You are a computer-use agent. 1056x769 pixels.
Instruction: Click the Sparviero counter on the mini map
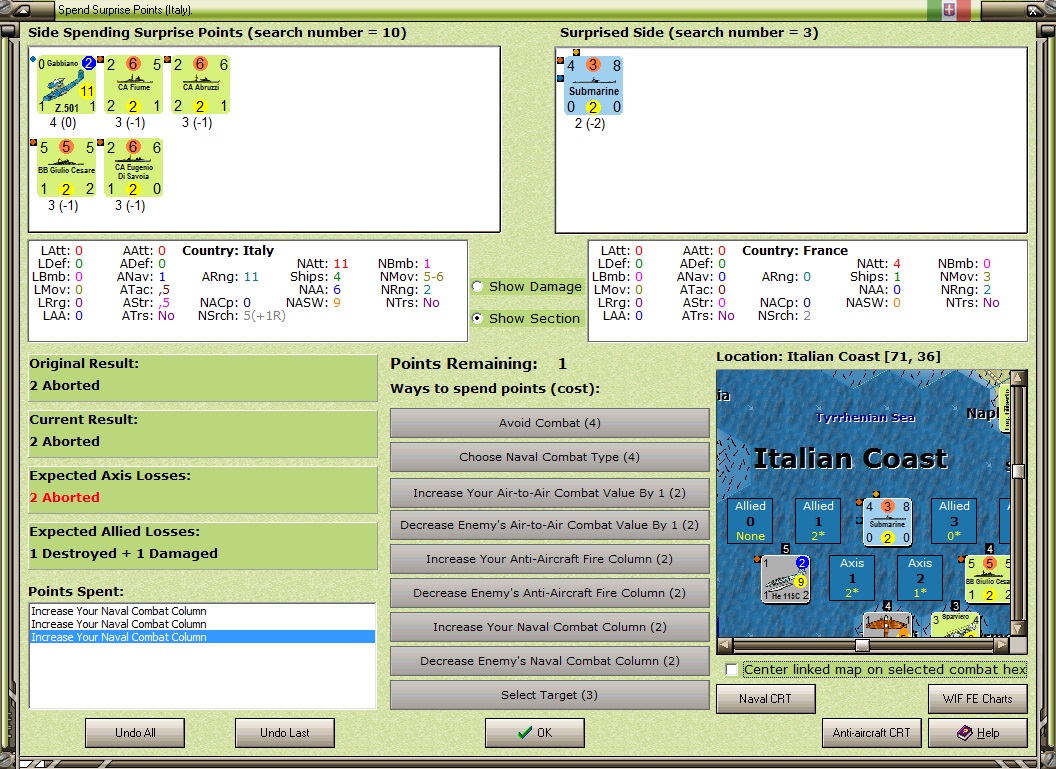click(955, 624)
